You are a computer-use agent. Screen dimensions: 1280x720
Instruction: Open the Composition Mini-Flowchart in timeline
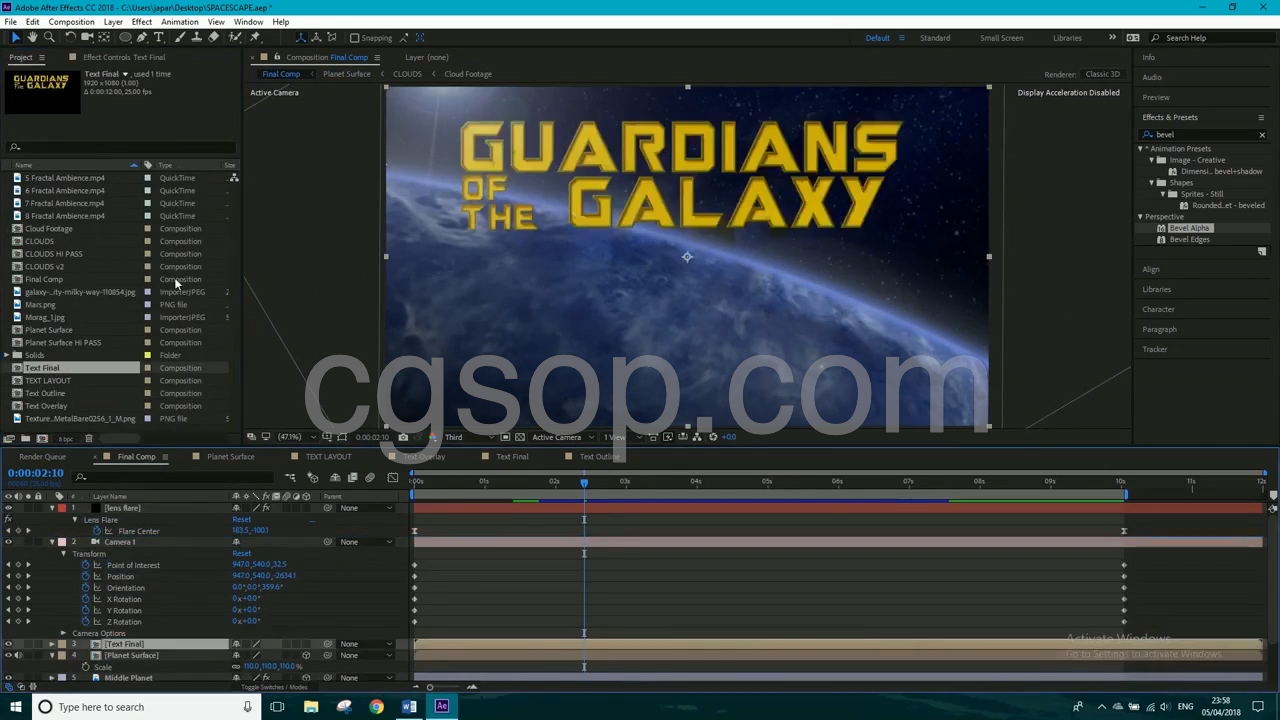(x=290, y=478)
